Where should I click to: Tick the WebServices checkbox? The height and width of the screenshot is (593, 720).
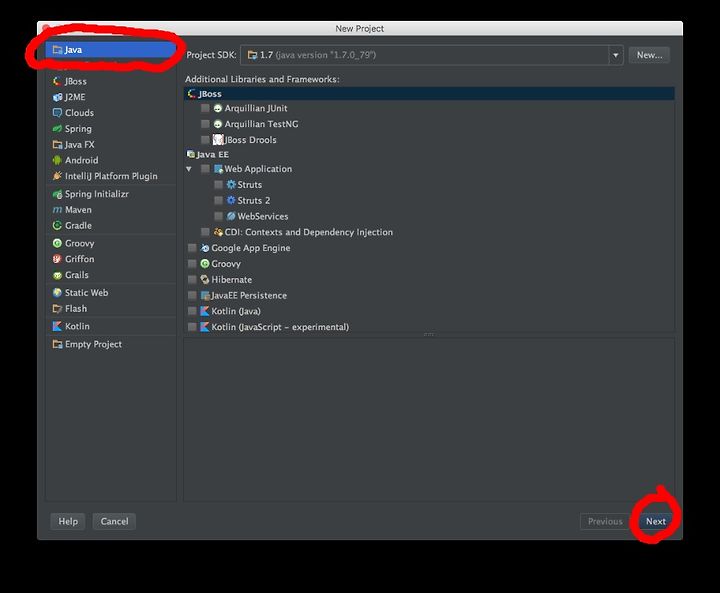click(x=219, y=216)
